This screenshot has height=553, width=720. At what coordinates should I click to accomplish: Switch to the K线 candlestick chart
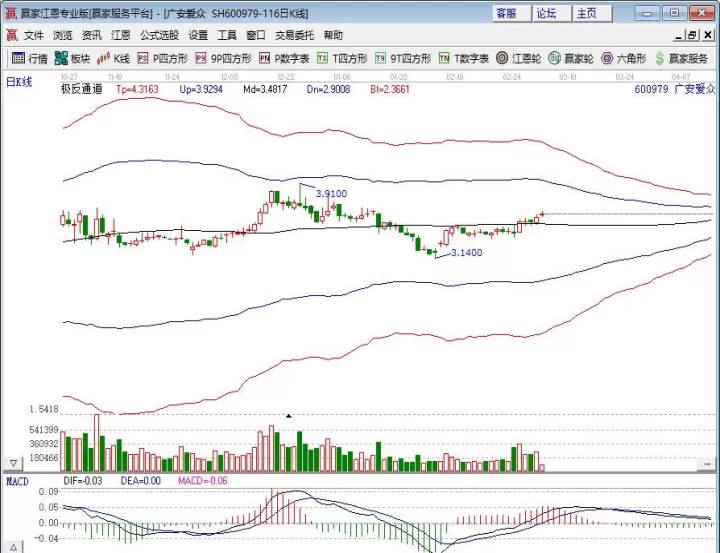click(113, 58)
